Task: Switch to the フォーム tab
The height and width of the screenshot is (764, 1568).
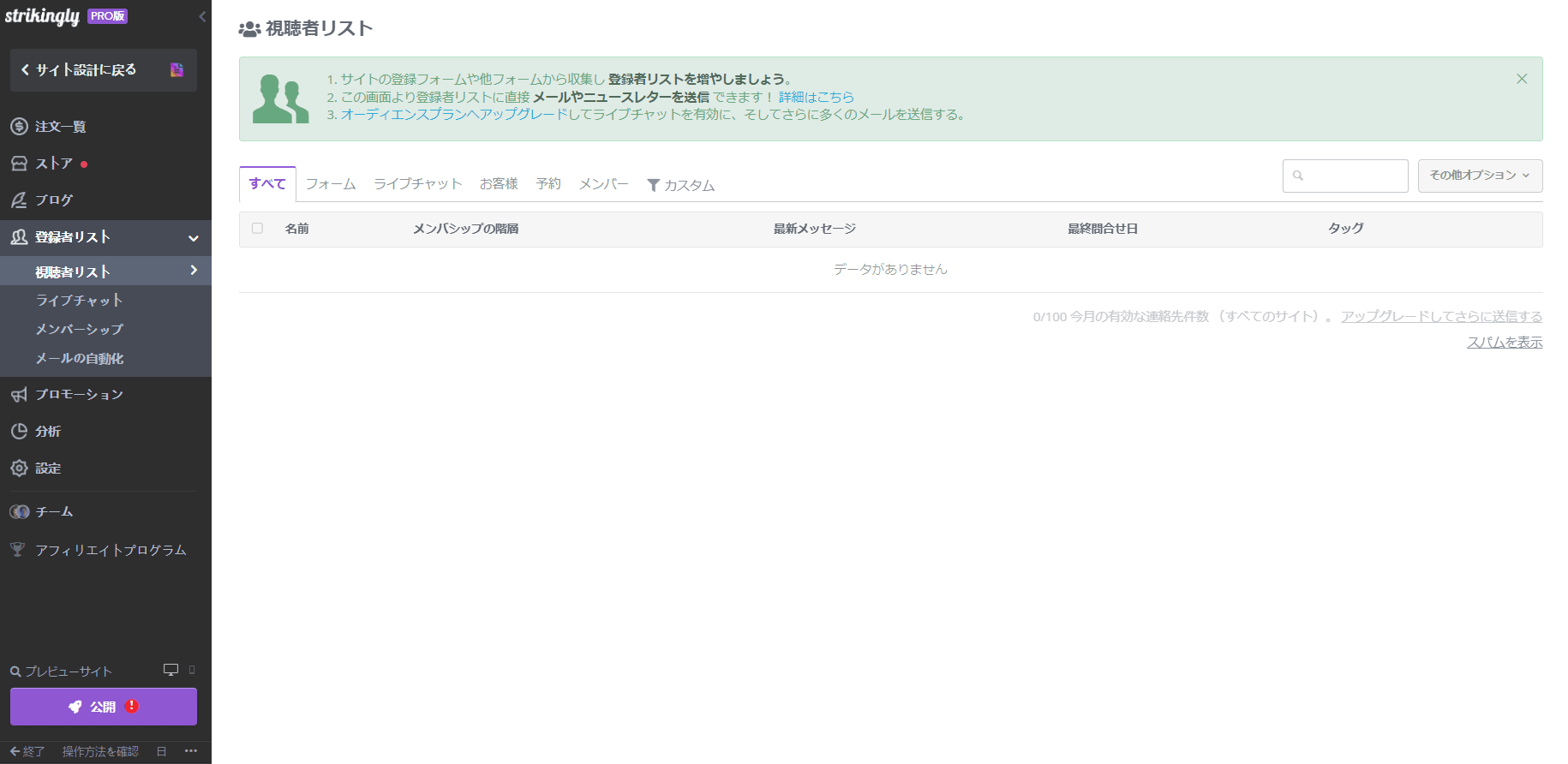Action: coord(331,184)
